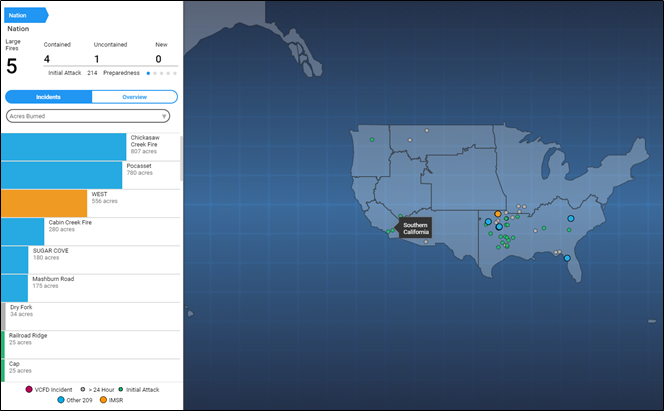Click the Southern California map tooltip

click(415, 229)
